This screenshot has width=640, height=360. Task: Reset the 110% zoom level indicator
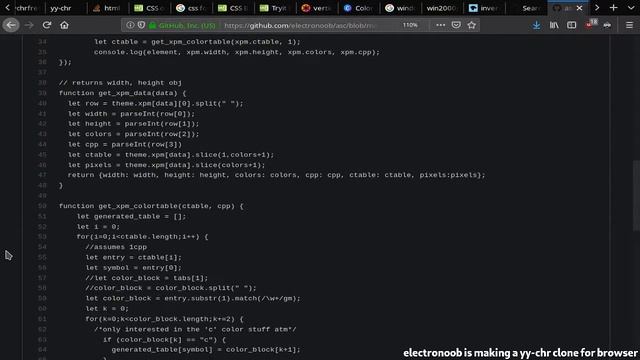coord(410,25)
